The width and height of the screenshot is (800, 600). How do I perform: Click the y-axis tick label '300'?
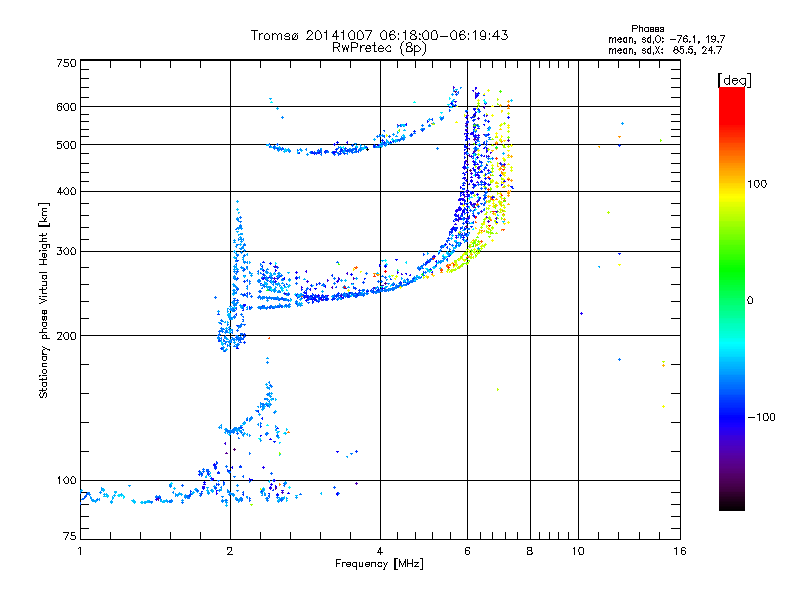coord(66,252)
